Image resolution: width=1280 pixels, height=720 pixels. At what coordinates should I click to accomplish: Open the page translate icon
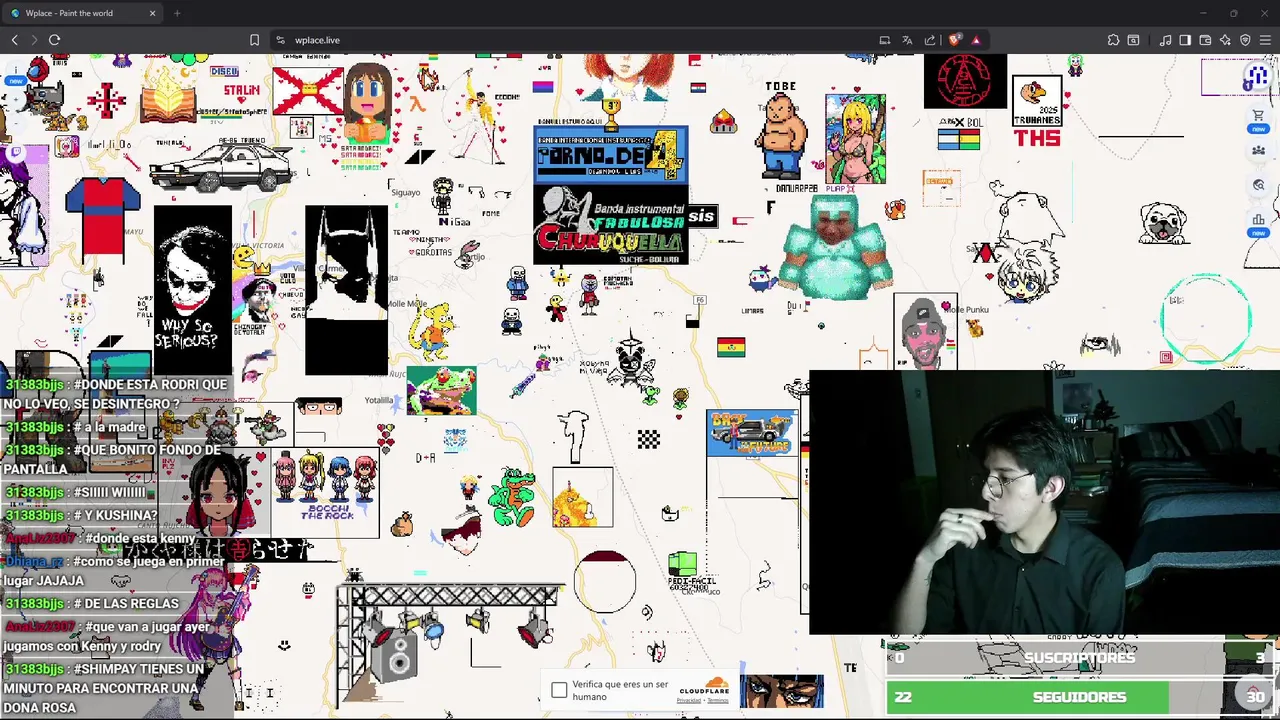coord(907,40)
